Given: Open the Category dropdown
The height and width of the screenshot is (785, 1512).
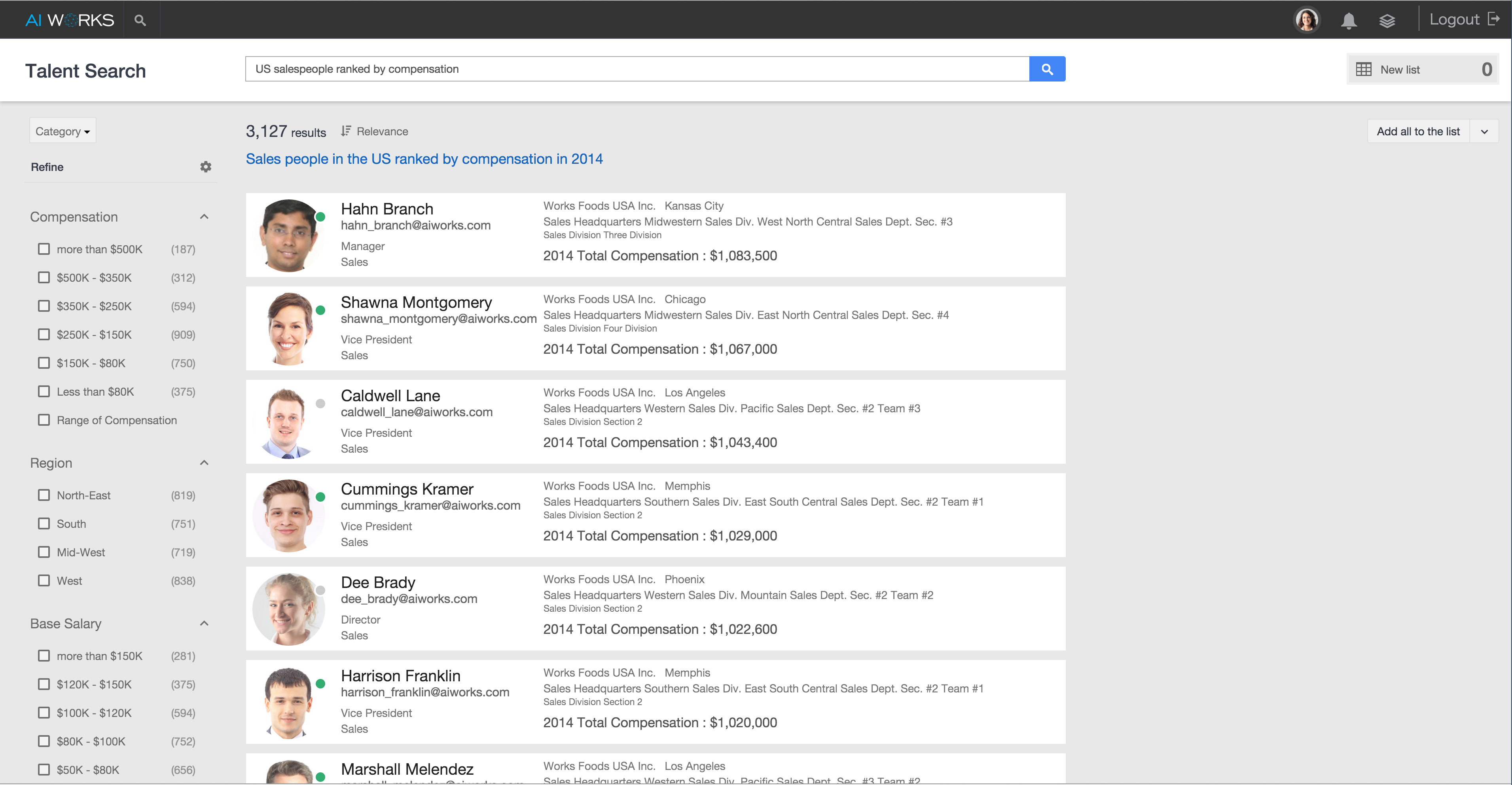Looking at the screenshot, I should click(62, 131).
